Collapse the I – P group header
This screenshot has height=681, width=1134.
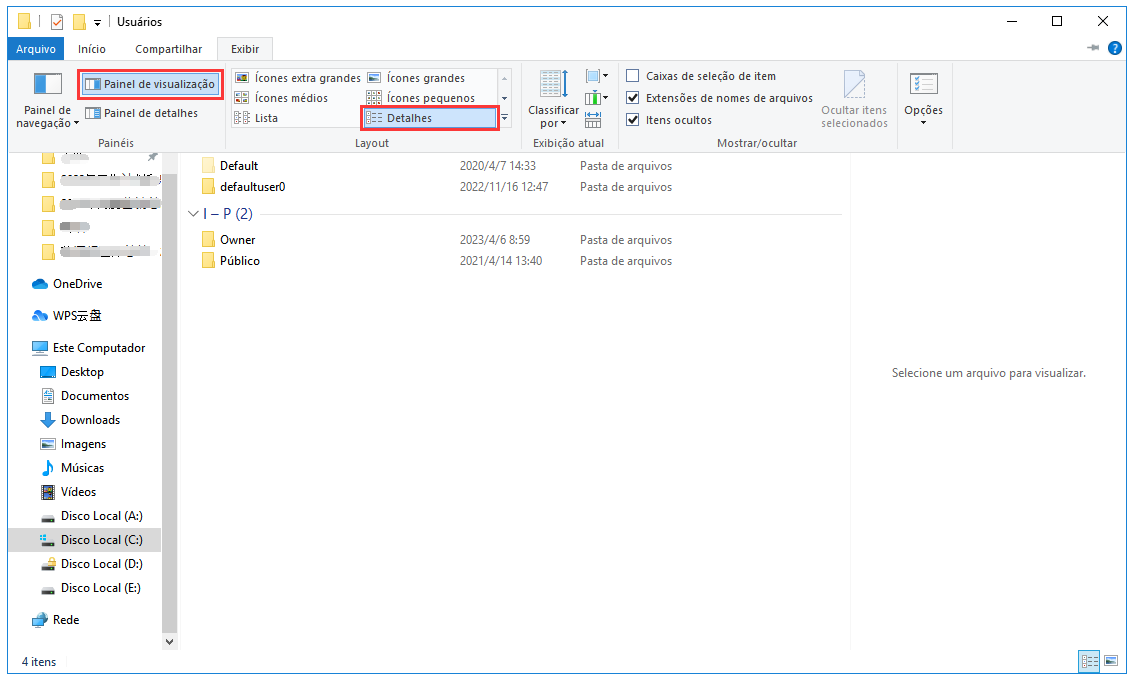194,214
